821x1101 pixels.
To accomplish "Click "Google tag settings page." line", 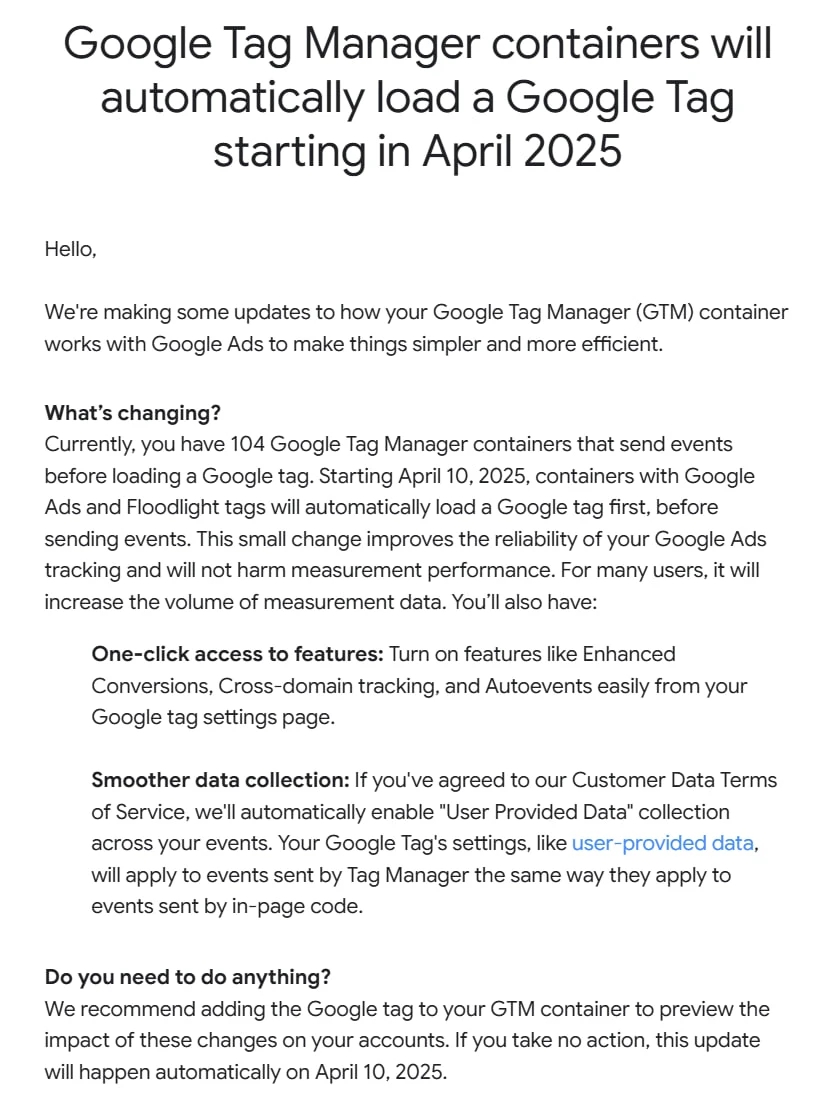I will pos(213,717).
